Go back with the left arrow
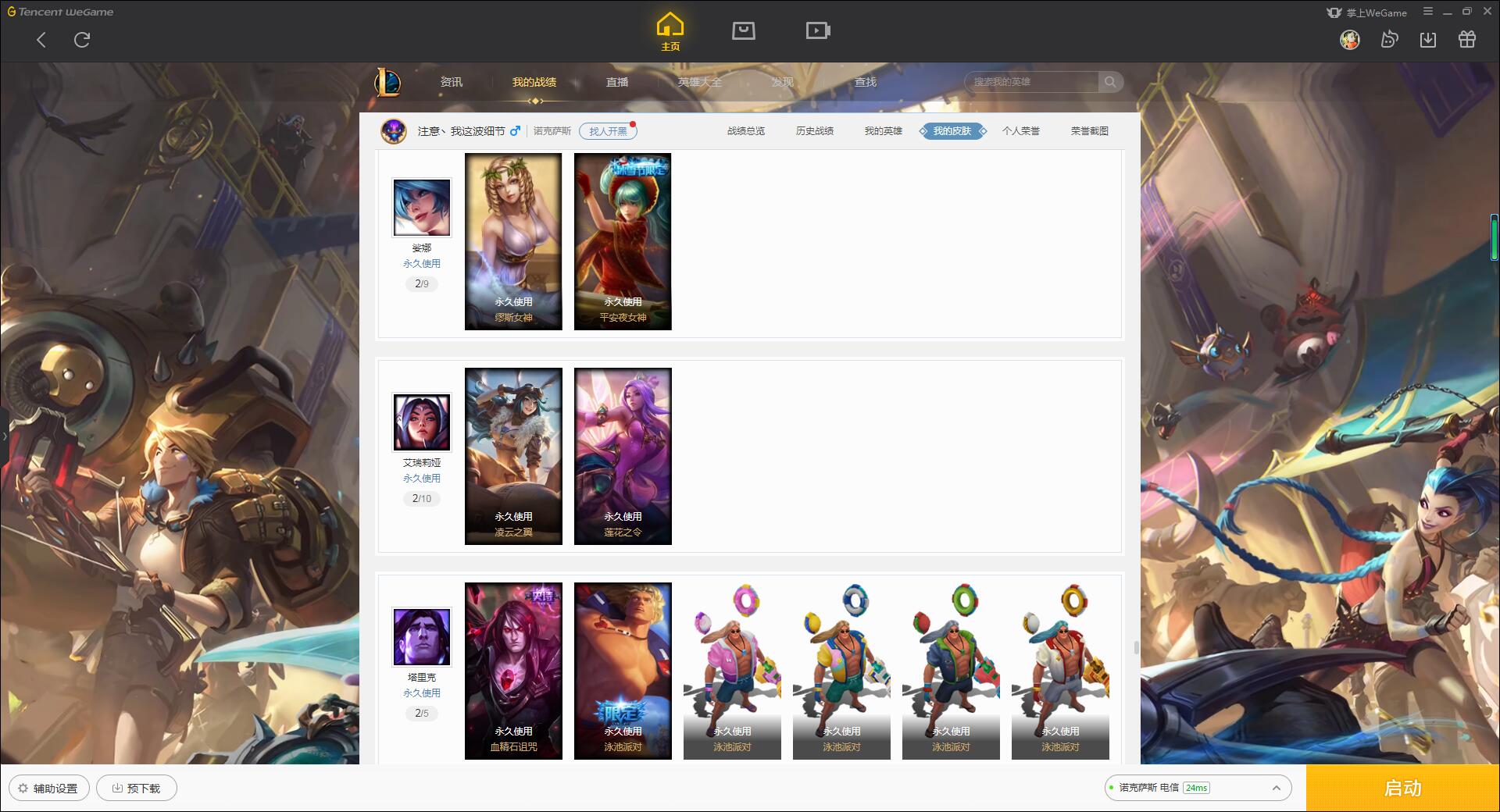This screenshot has width=1500, height=812. click(x=41, y=40)
